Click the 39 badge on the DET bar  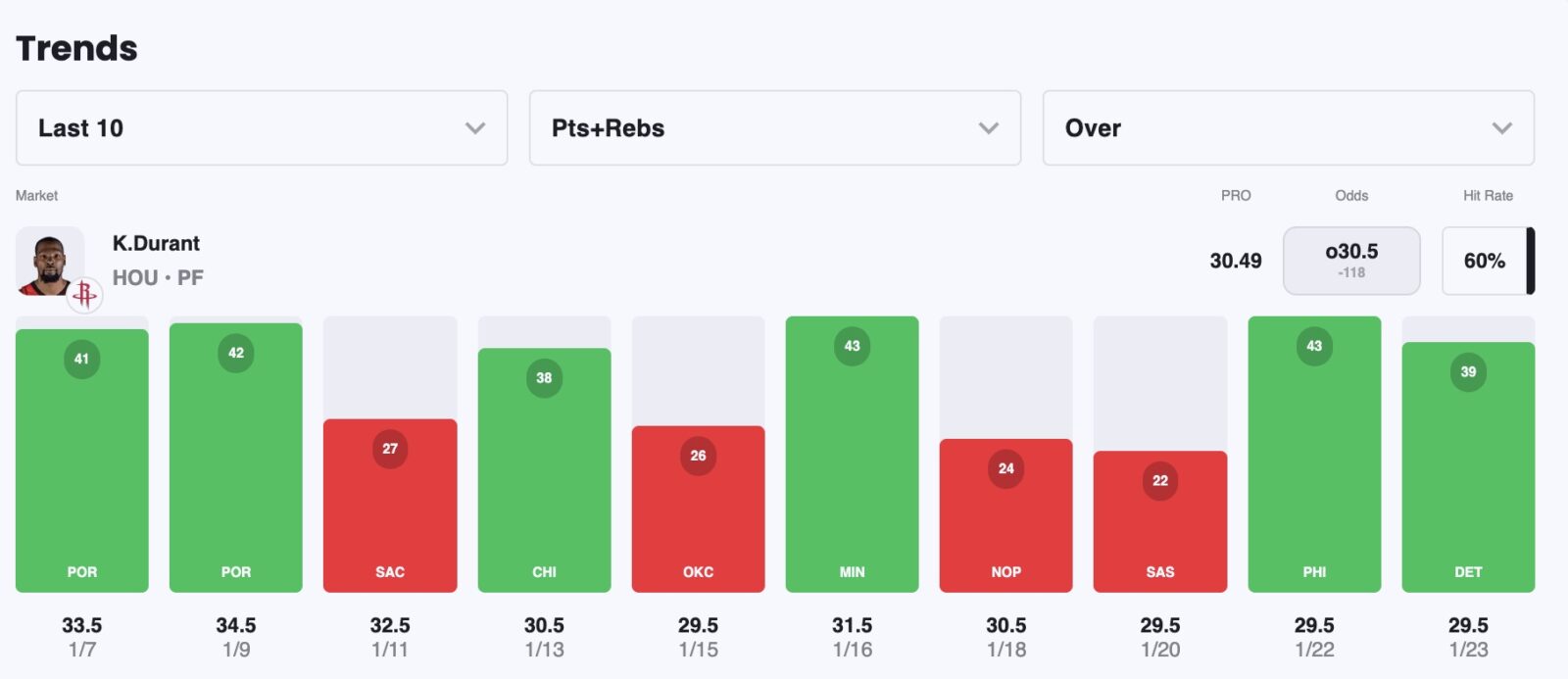click(1468, 372)
